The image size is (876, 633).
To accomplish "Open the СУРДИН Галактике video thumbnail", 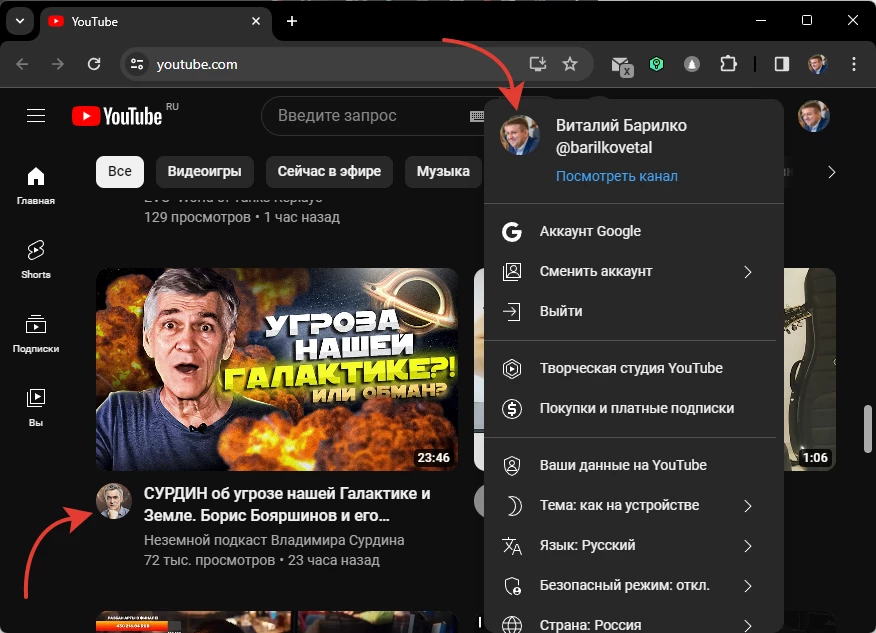I will click(277, 369).
